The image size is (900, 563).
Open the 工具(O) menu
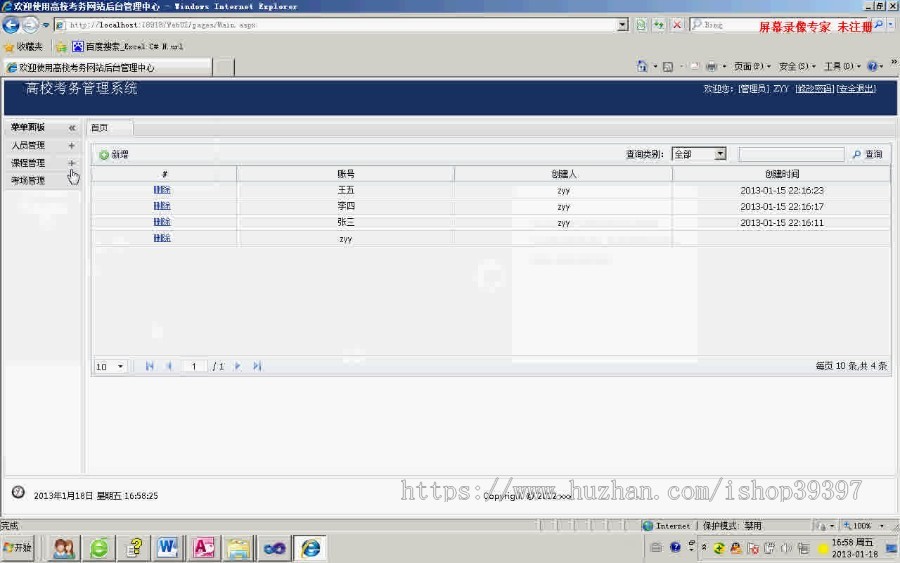point(842,67)
